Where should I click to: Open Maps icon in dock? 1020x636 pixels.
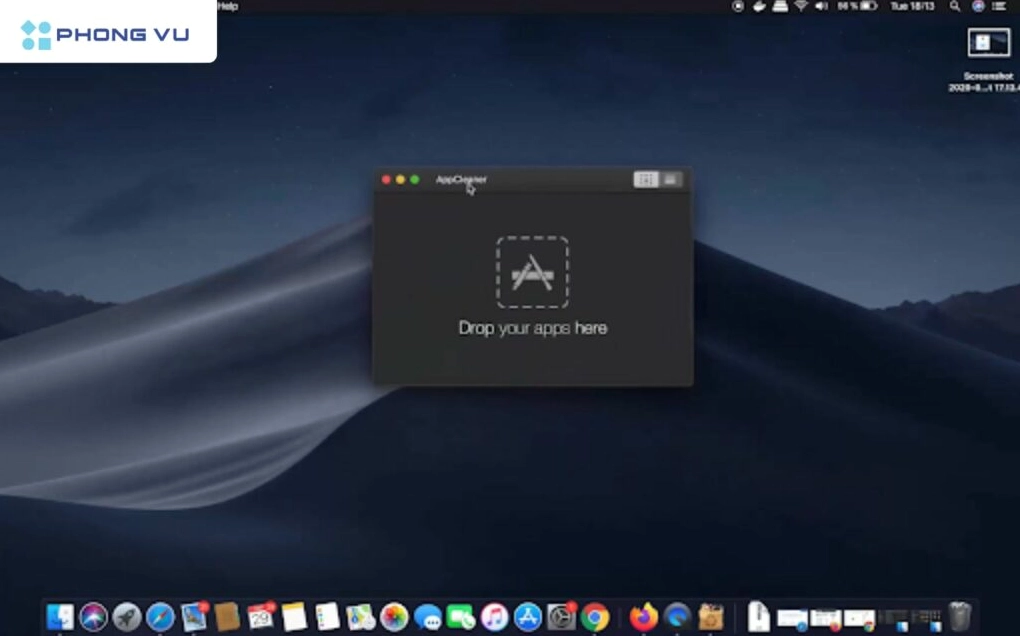[360, 616]
